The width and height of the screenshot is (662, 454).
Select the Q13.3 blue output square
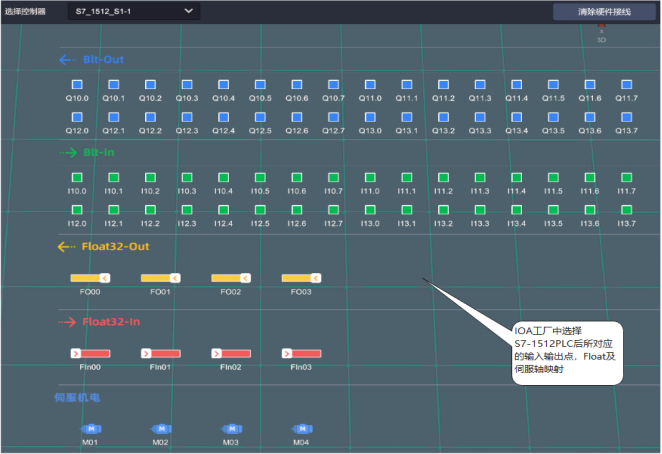coord(480,117)
